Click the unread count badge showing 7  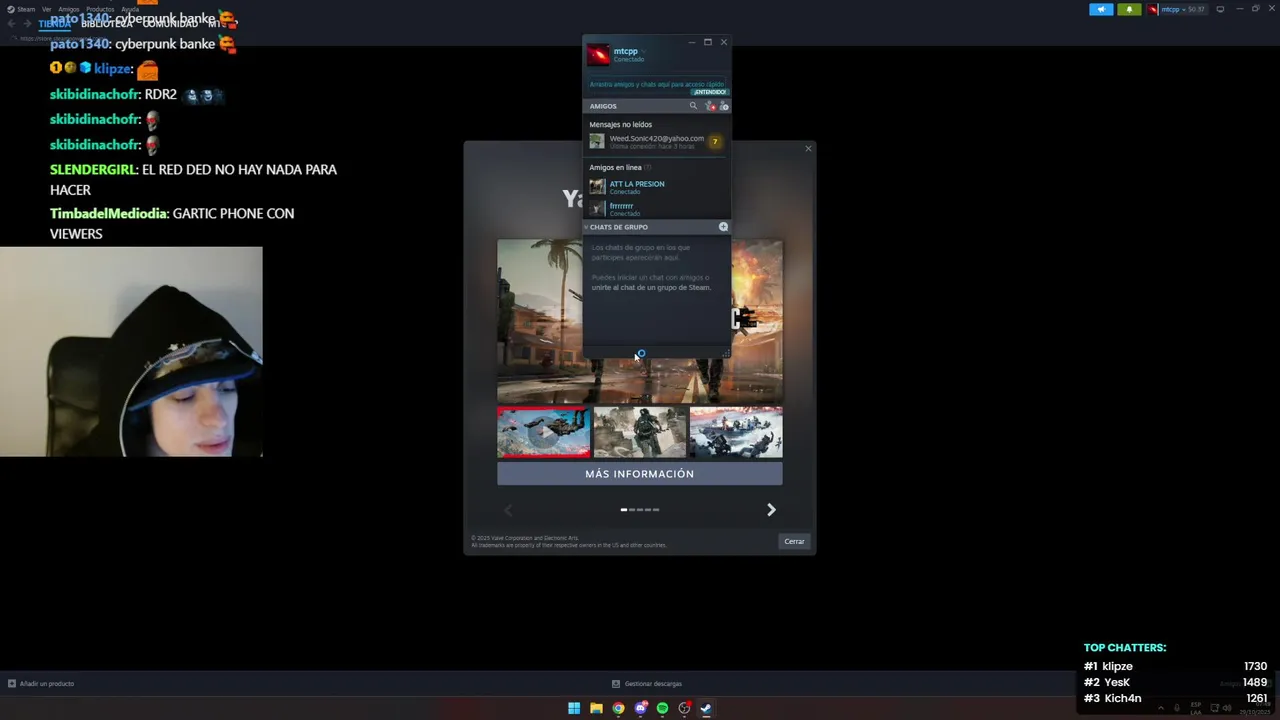click(715, 142)
